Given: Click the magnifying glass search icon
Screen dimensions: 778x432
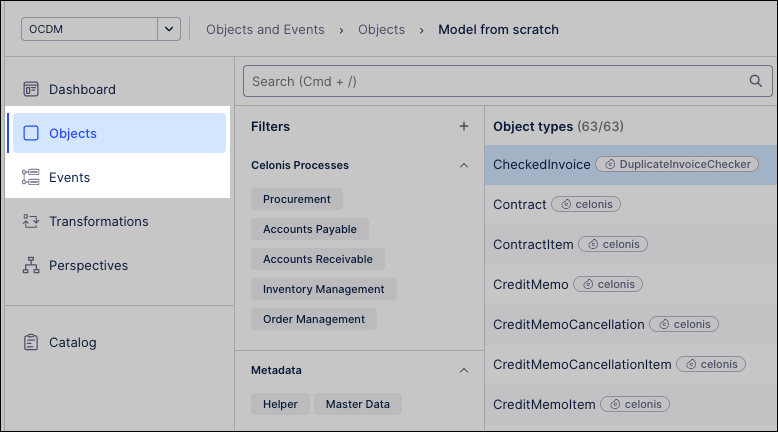Looking at the screenshot, I should (x=755, y=81).
